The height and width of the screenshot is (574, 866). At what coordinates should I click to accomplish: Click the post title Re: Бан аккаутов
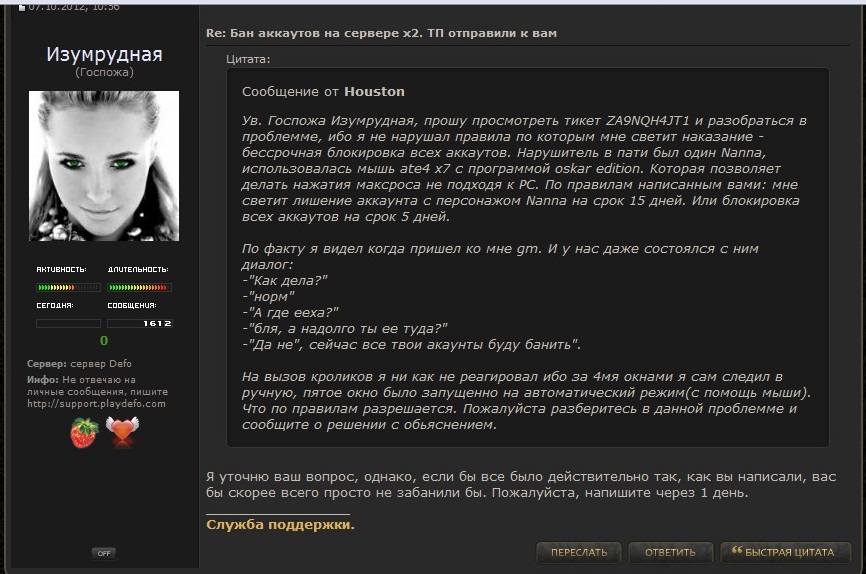click(381, 33)
